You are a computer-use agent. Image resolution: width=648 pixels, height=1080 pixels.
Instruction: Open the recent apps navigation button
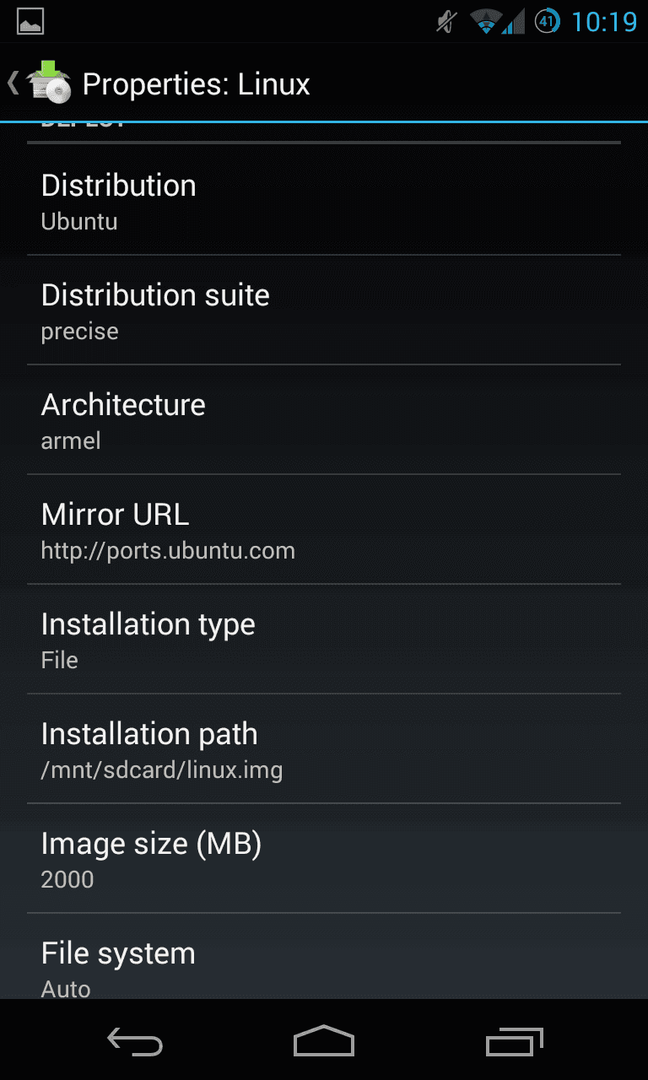(x=514, y=1041)
